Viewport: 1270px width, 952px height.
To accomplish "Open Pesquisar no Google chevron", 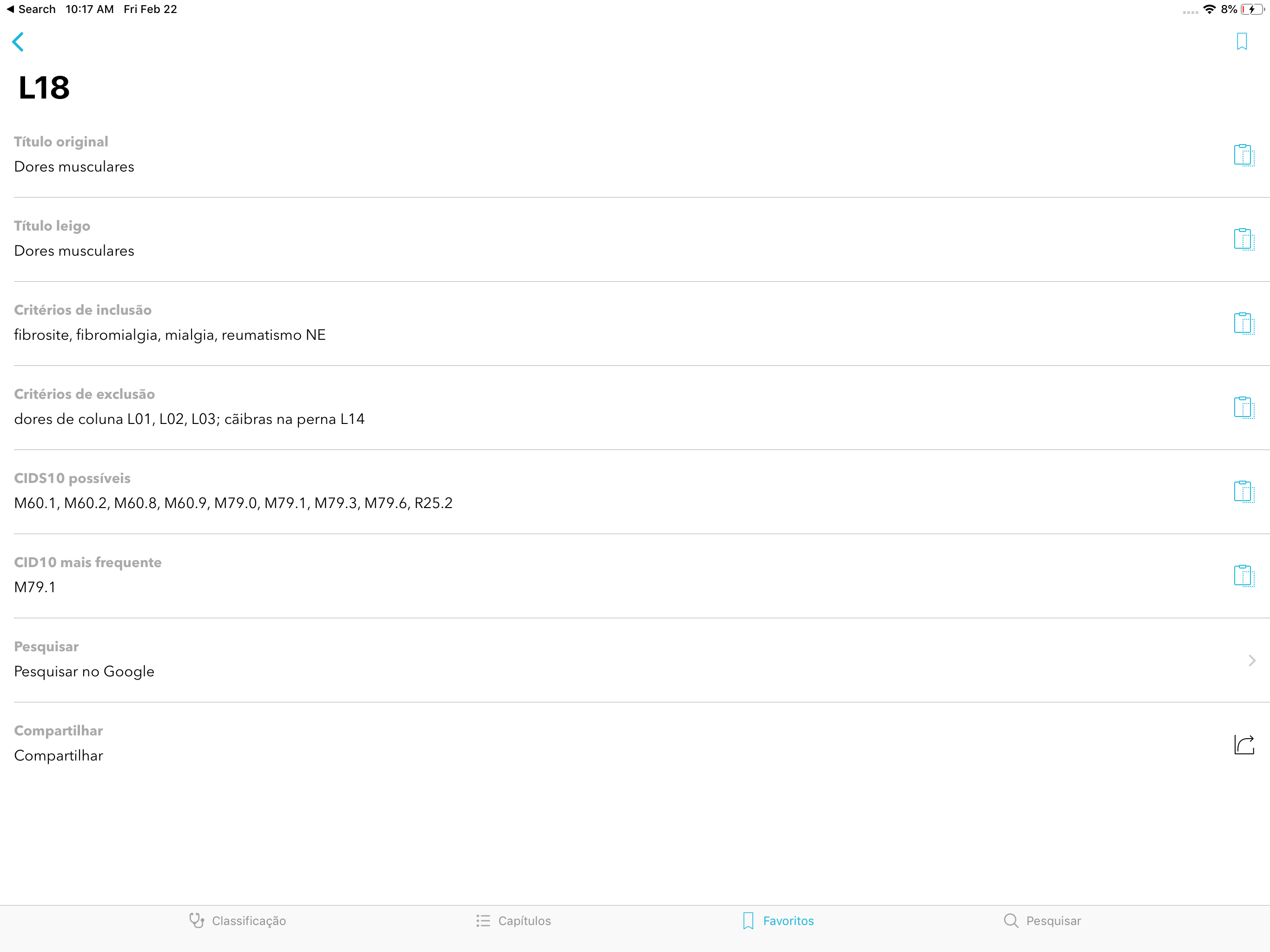I will coord(1251,661).
